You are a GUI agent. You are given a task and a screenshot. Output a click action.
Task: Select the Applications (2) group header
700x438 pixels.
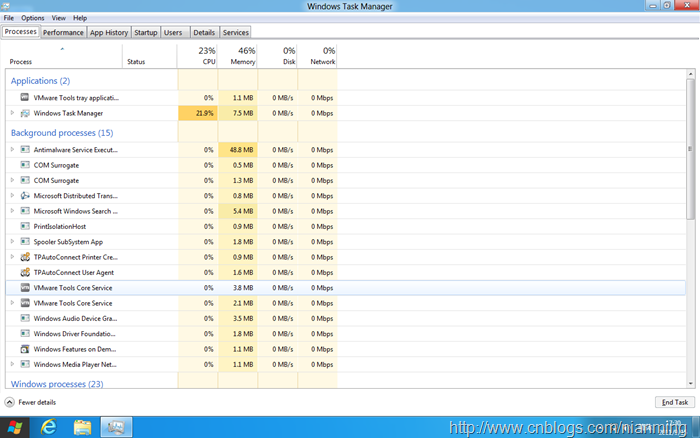coord(40,81)
